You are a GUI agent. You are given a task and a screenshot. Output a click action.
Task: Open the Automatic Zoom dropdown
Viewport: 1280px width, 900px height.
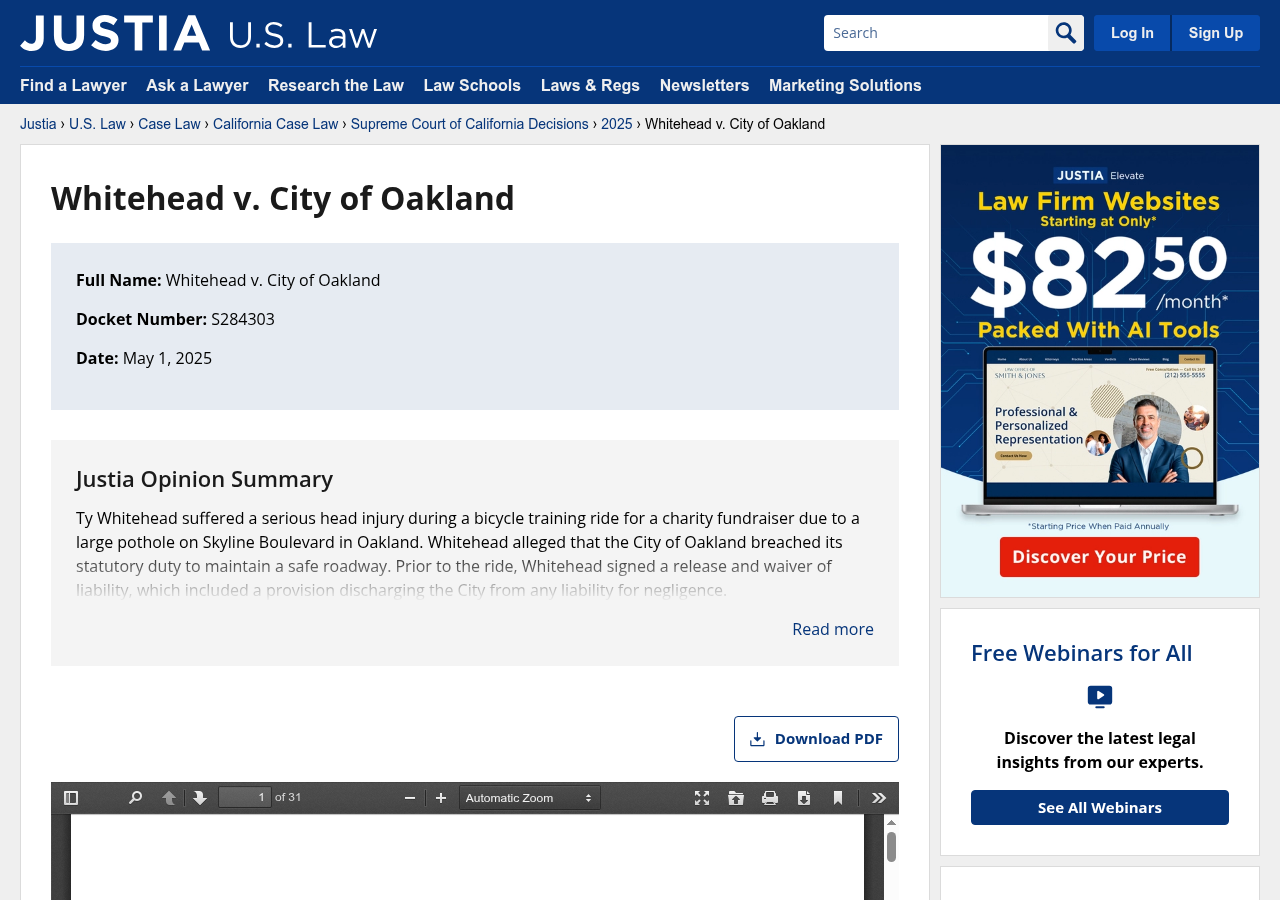click(530, 798)
